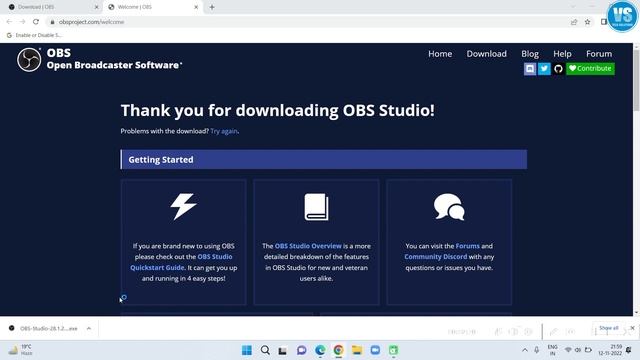Click the book overview icon
640x360 pixels.
pos(316,207)
